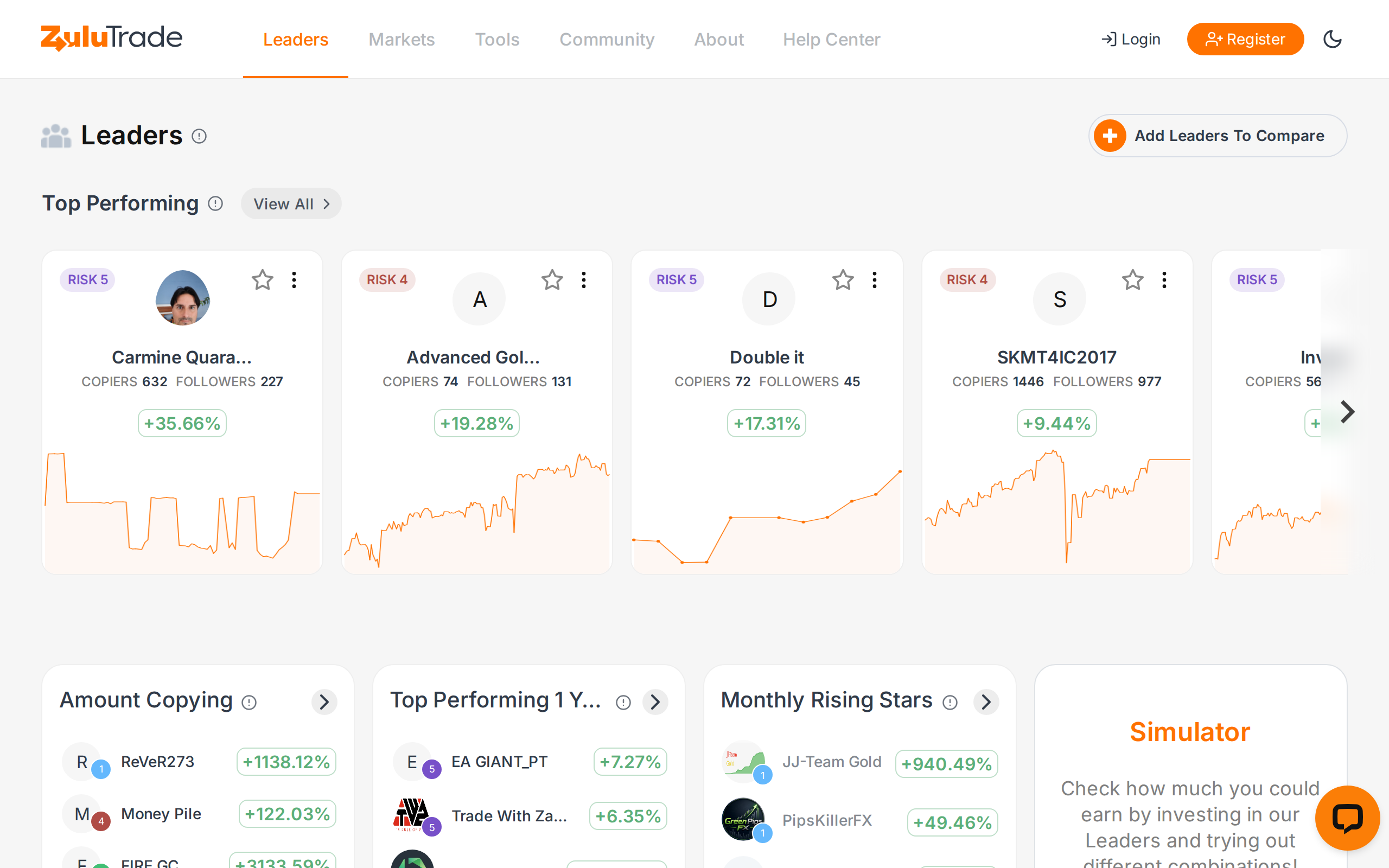1389x868 pixels.
Task: Click SKMT4IC2017 avatar letter S
Action: pyautogui.click(x=1060, y=299)
